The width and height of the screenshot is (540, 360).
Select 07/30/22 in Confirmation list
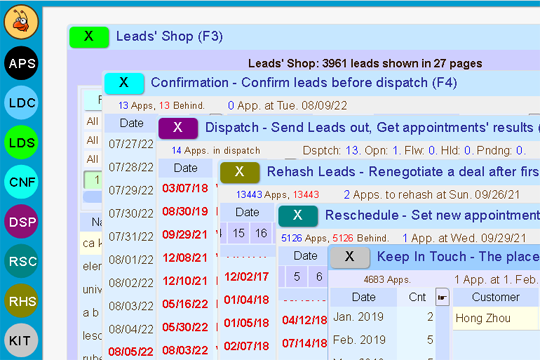pos(131,214)
